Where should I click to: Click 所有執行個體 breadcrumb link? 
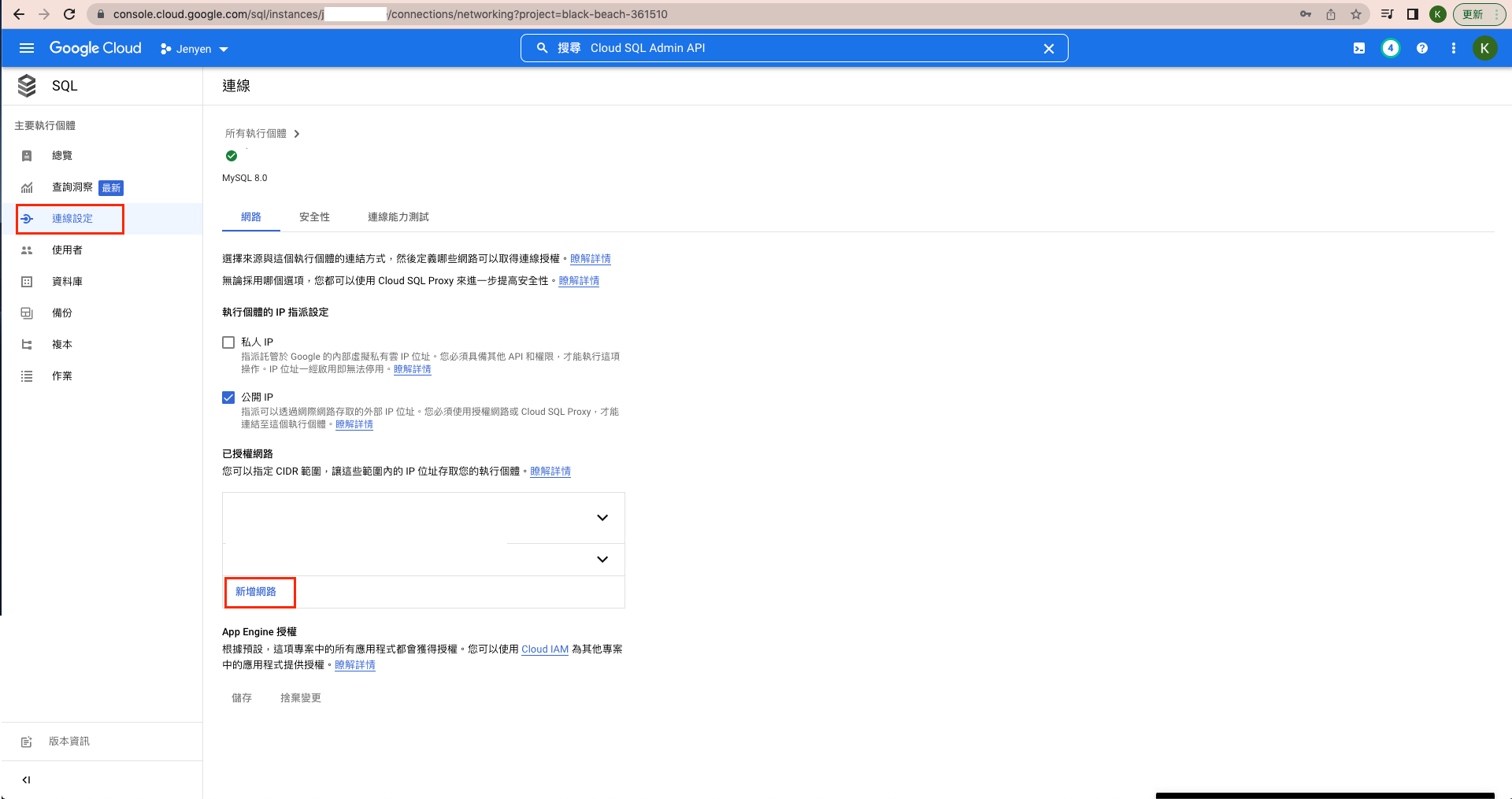tap(256, 134)
